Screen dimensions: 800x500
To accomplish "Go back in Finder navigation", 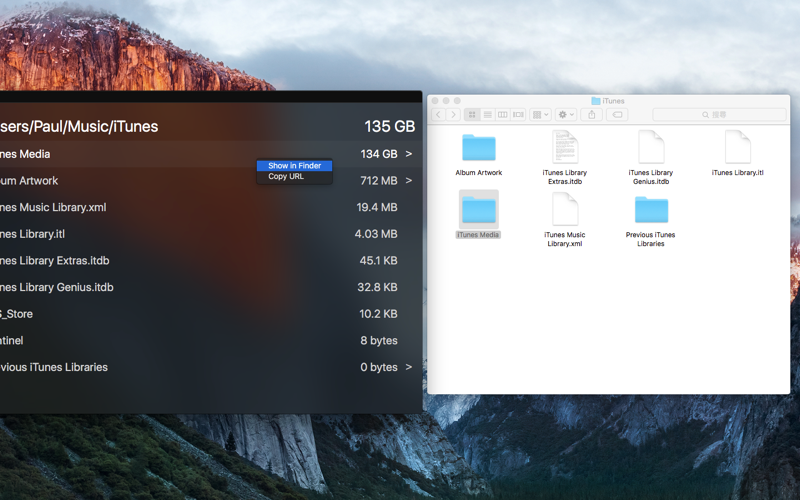I will (438, 115).
